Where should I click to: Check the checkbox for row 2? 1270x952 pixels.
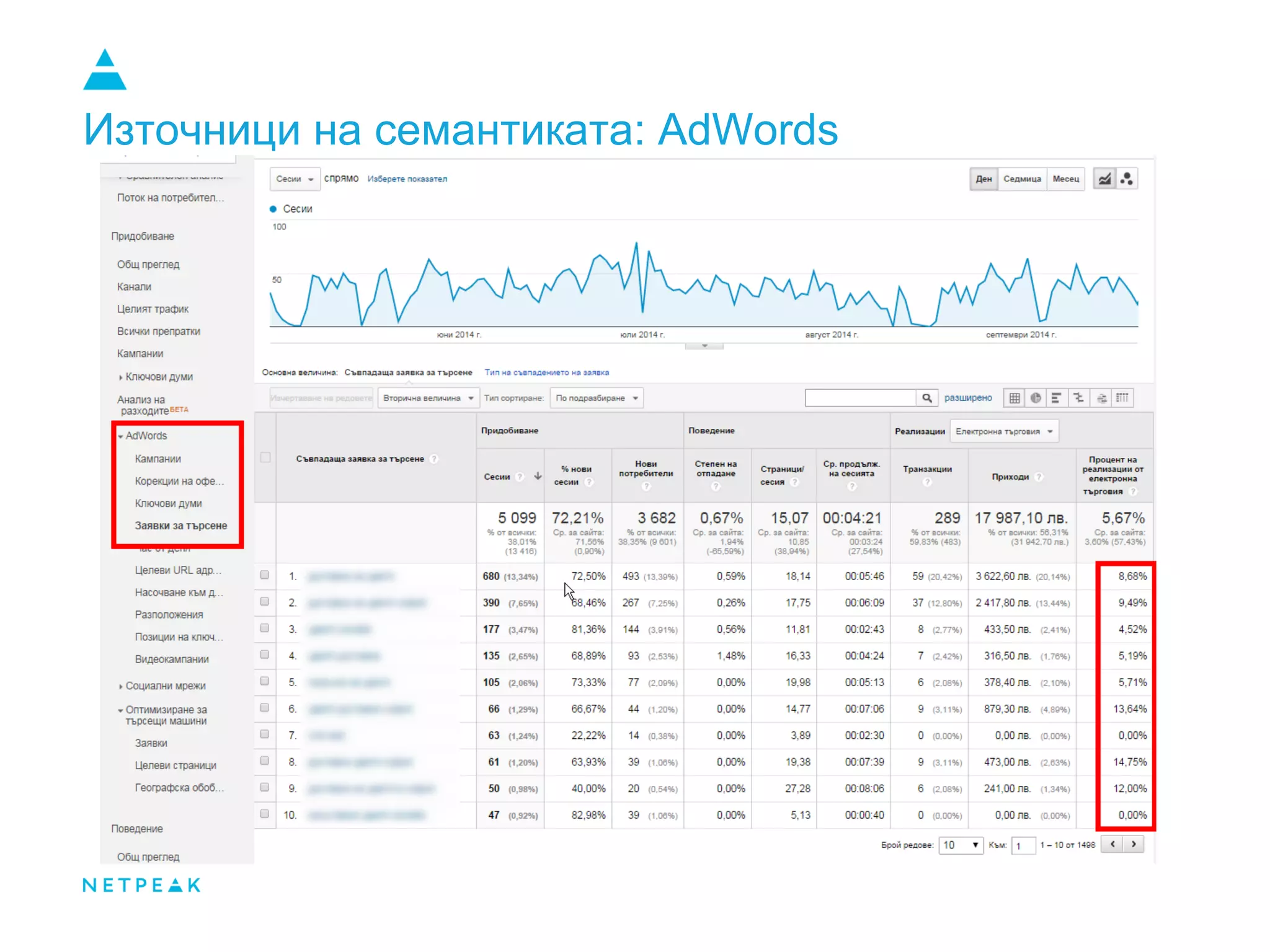[265, 601]
